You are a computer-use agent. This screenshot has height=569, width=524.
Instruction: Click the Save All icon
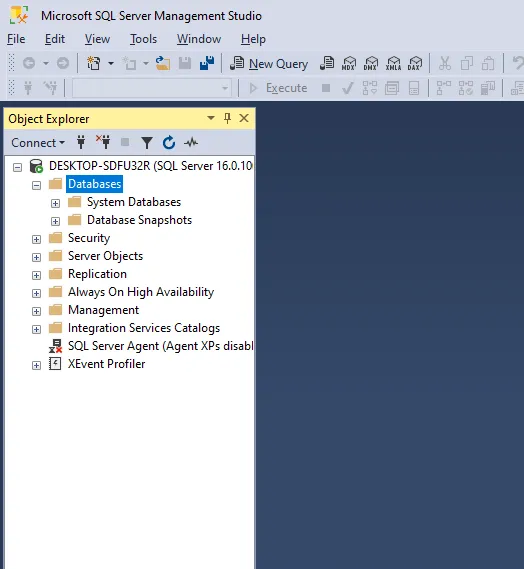(207, 64)
